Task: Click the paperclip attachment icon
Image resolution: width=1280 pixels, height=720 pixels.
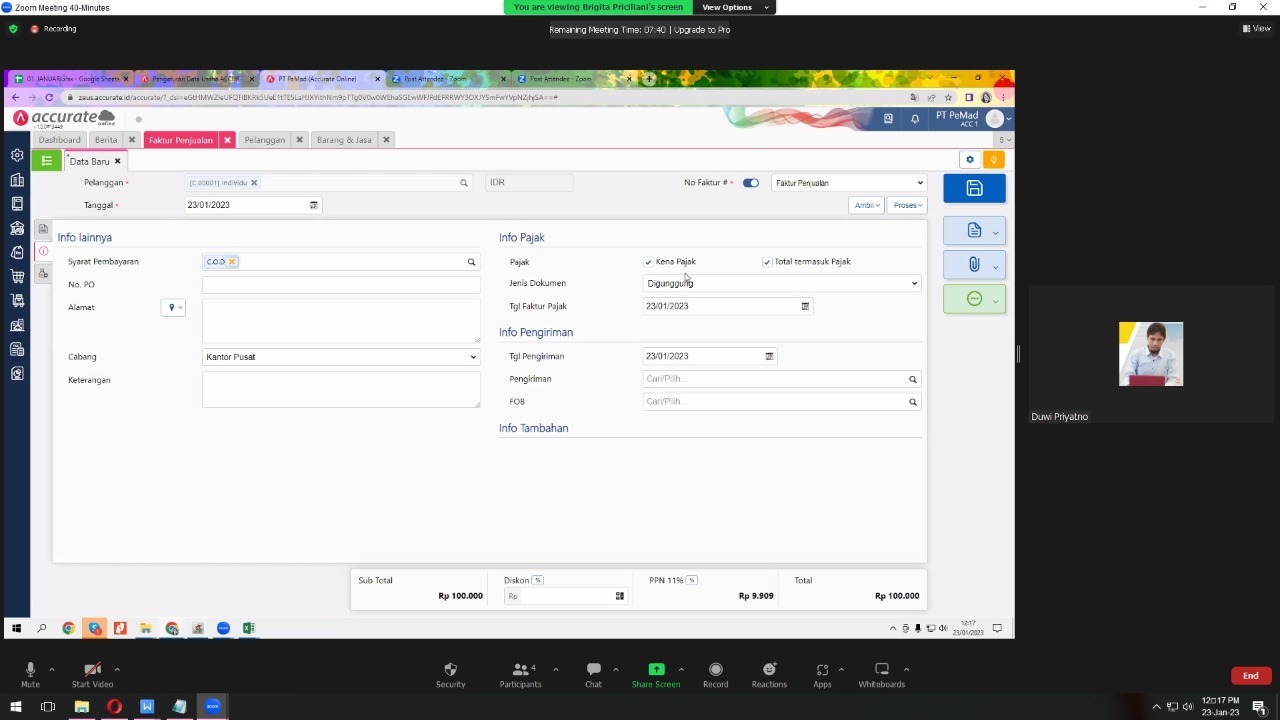Action: tap(974, 264)
